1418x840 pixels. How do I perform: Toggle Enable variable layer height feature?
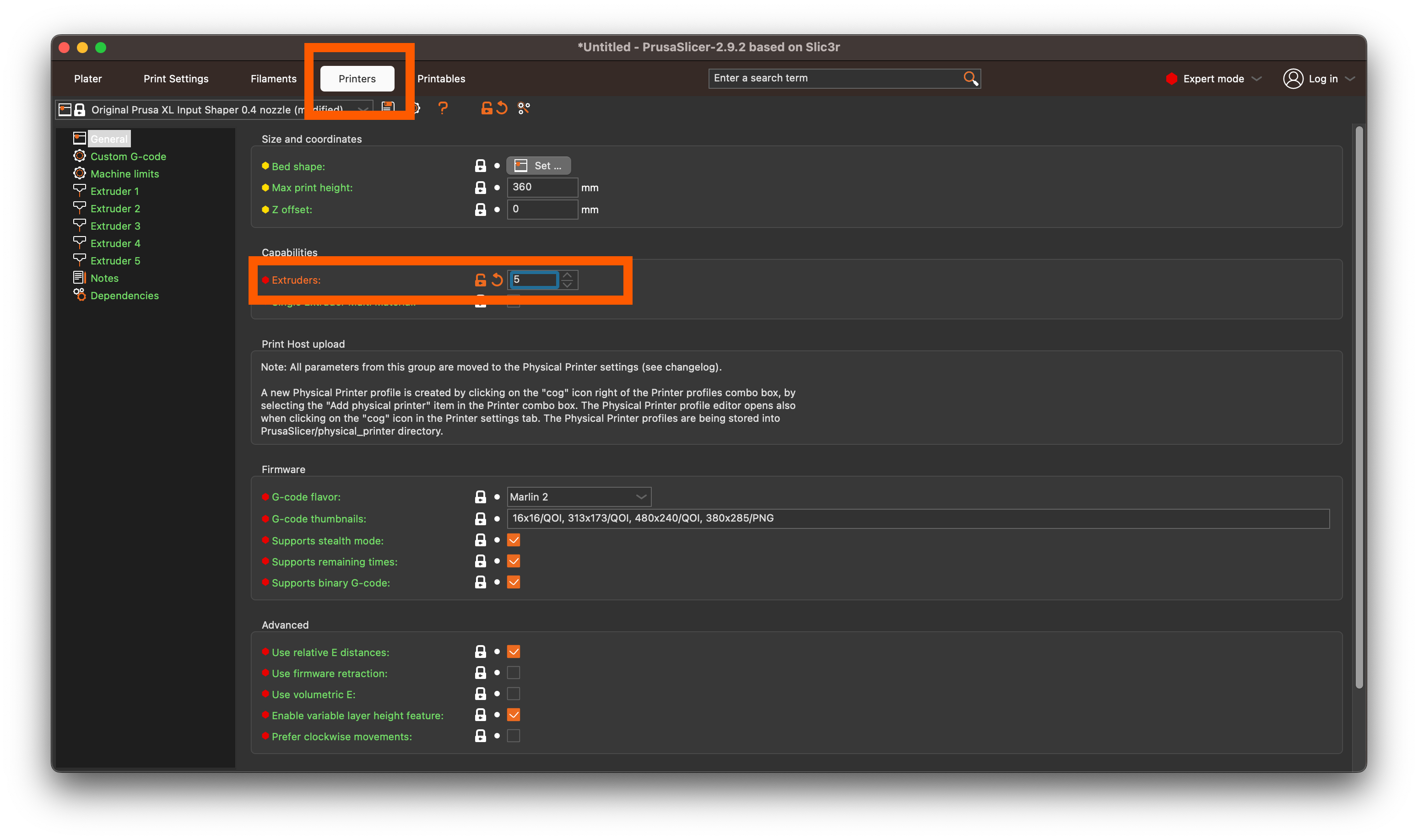pos(514,715)
